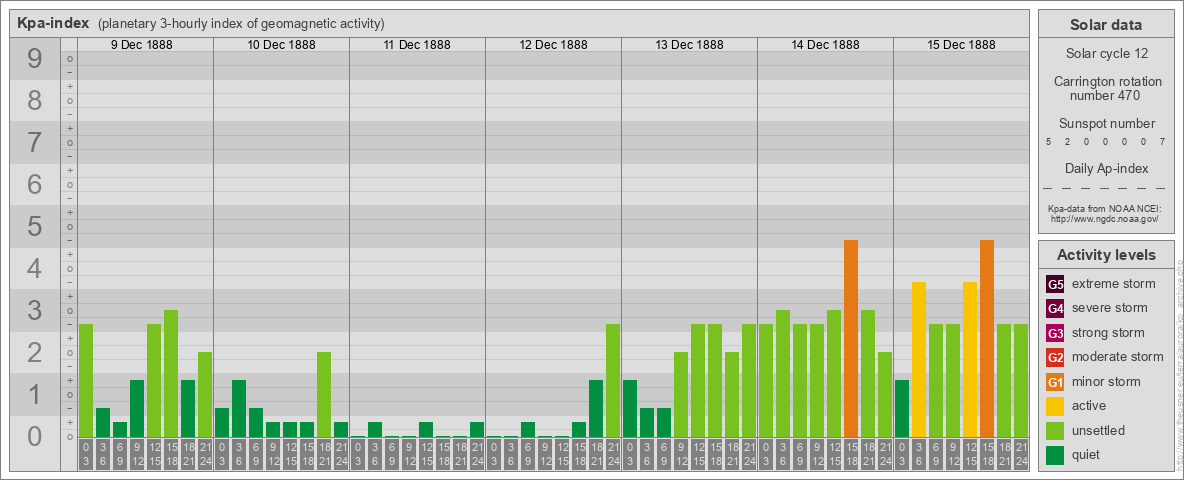This screenshot has height=480, width=1184.
Task: Click the Sunspot number label
Action: pyautogui.click(x=1106, y=123)
